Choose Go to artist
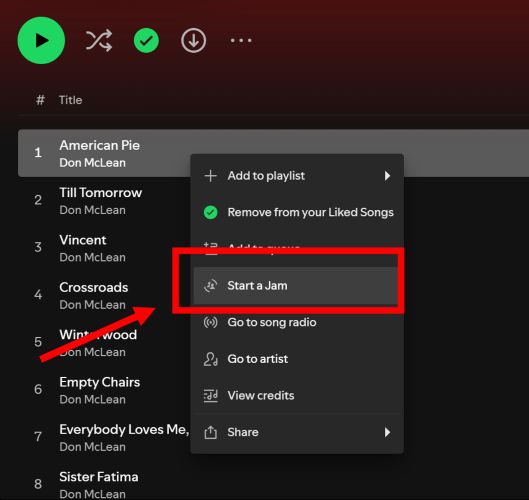Viewport: 529px width, 500px height. 297,359
